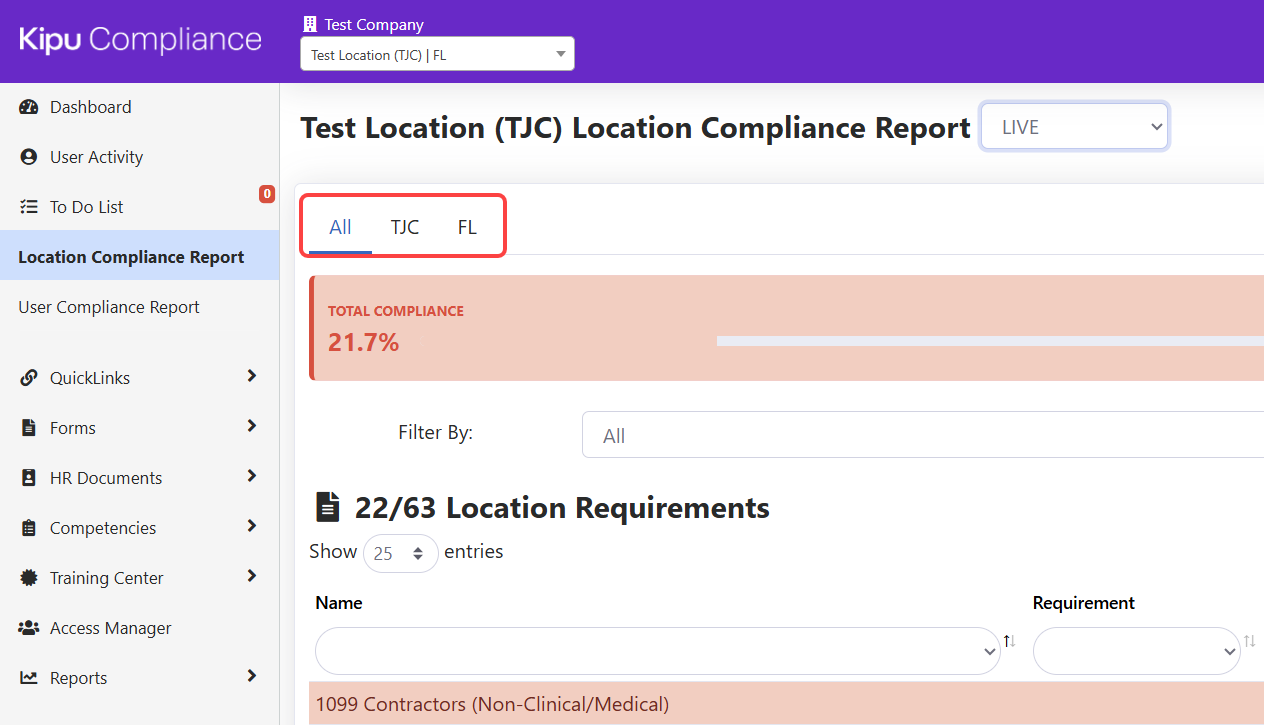Sort table by Name column arrows
This screenshot has height=725, width=1264.
[x=1009, y=641]
